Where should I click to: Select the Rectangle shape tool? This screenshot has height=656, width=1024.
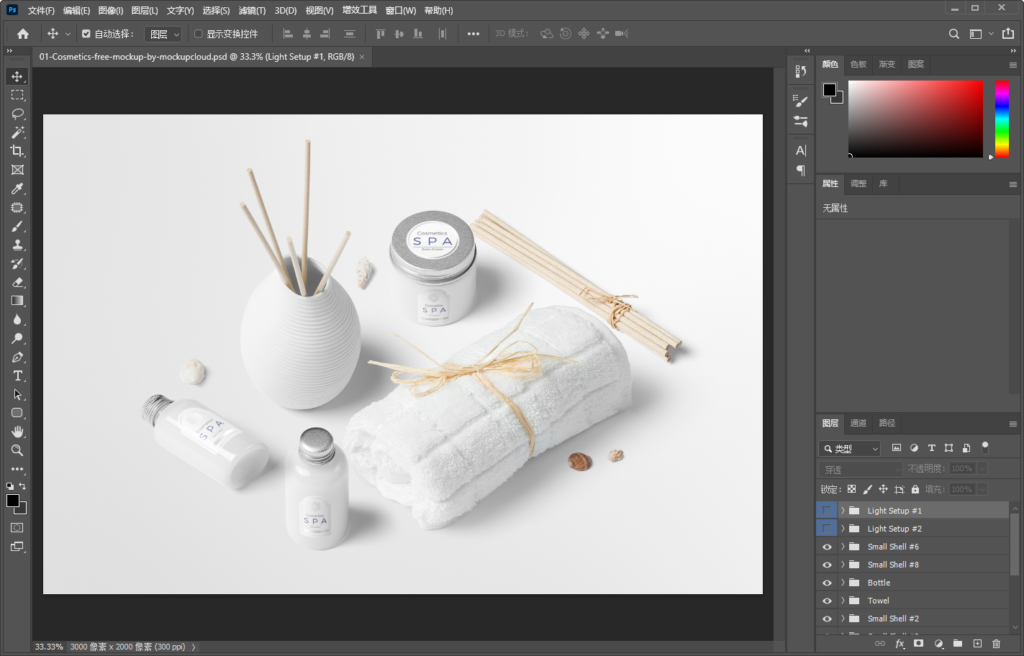(17, 413)
